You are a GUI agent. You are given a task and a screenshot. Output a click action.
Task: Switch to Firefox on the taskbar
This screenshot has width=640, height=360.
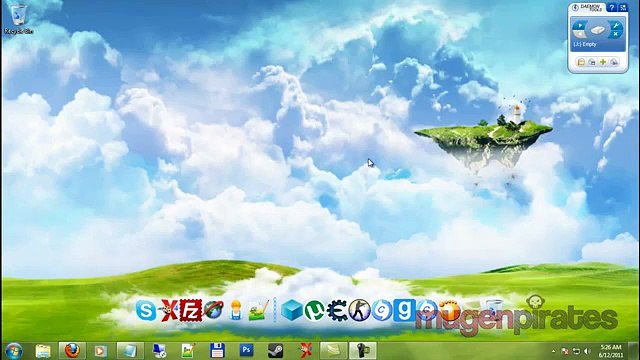click(x=72, y=351)
